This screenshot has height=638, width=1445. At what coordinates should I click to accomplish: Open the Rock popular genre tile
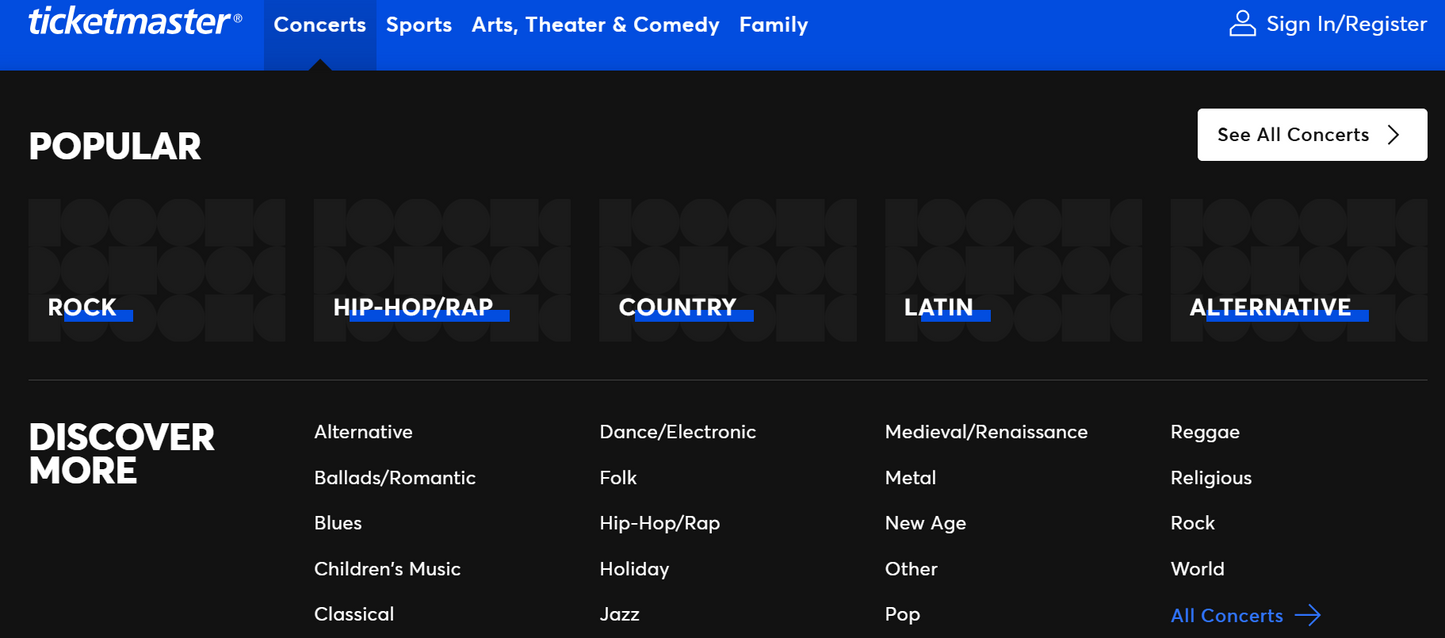tap(156, 270)
